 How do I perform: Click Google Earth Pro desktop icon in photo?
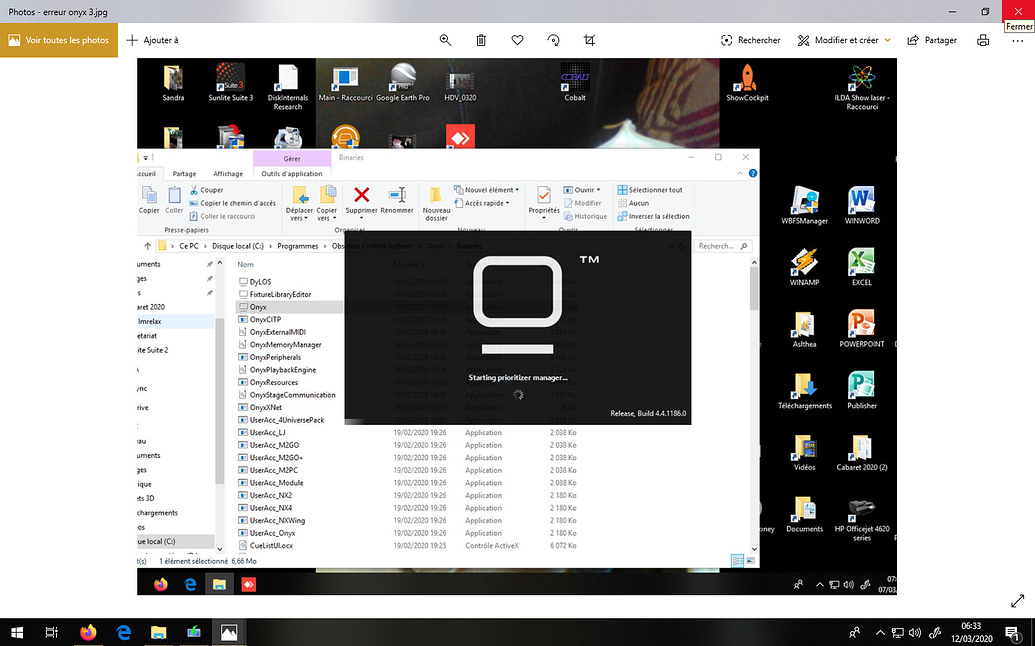click(403, 82)
